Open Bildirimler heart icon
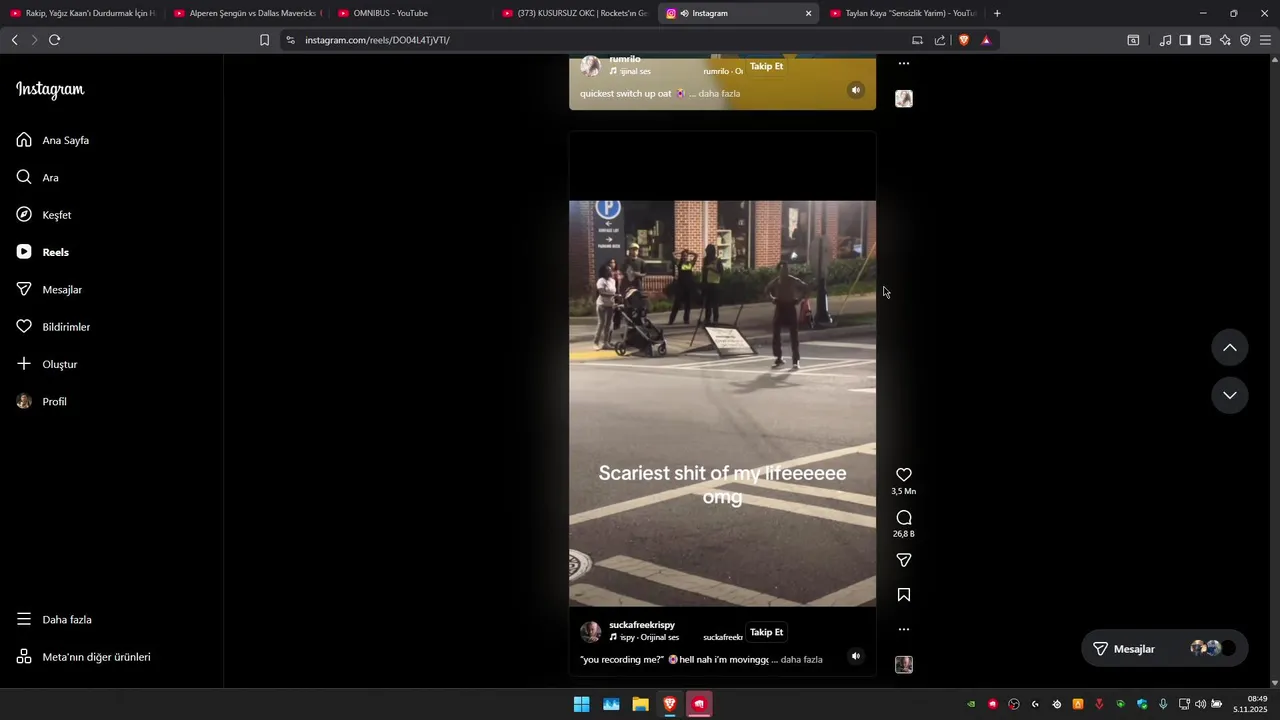 click(x=24, y=327)
